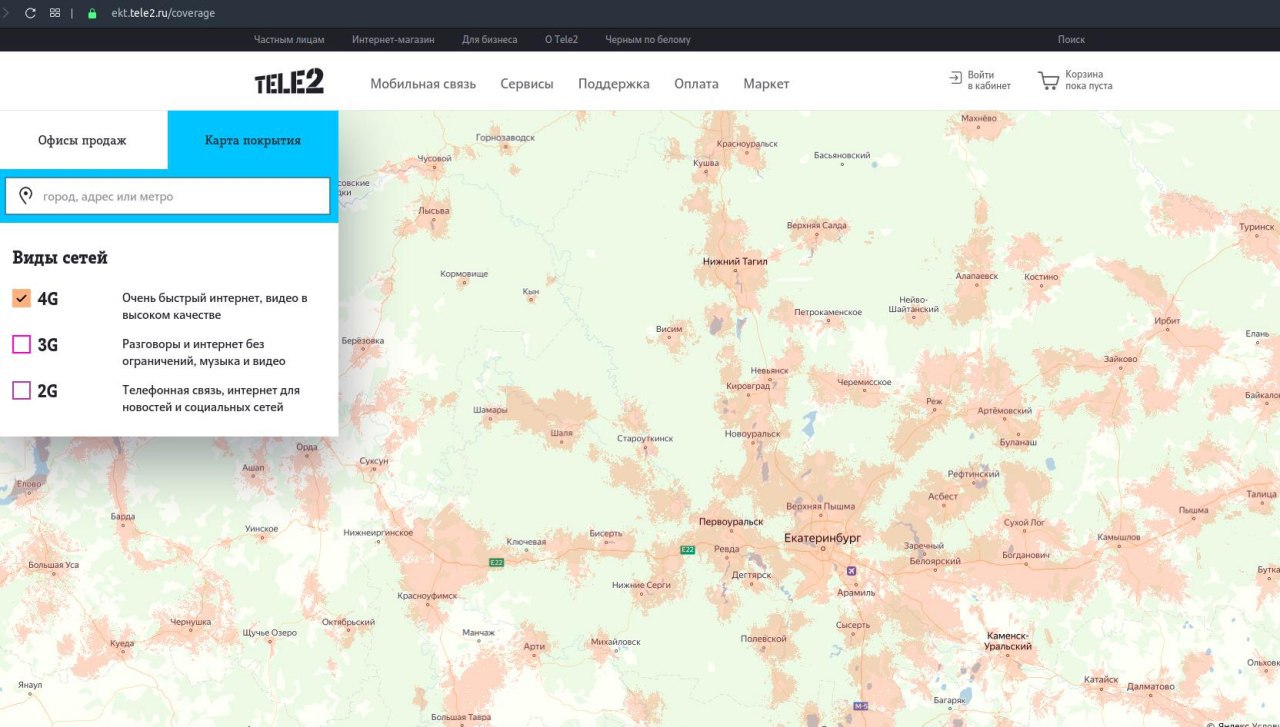Click Нижние Серги label on the map

pyautogui.click(x=641, y=584)
